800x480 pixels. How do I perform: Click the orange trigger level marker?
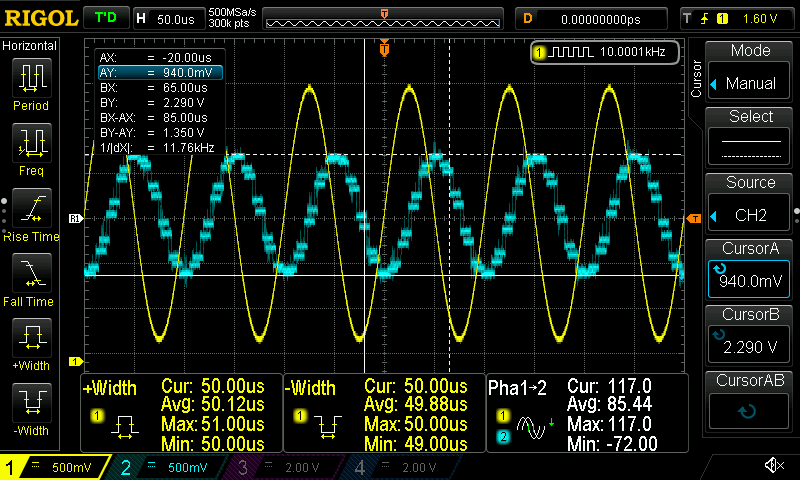pos(694,218)
